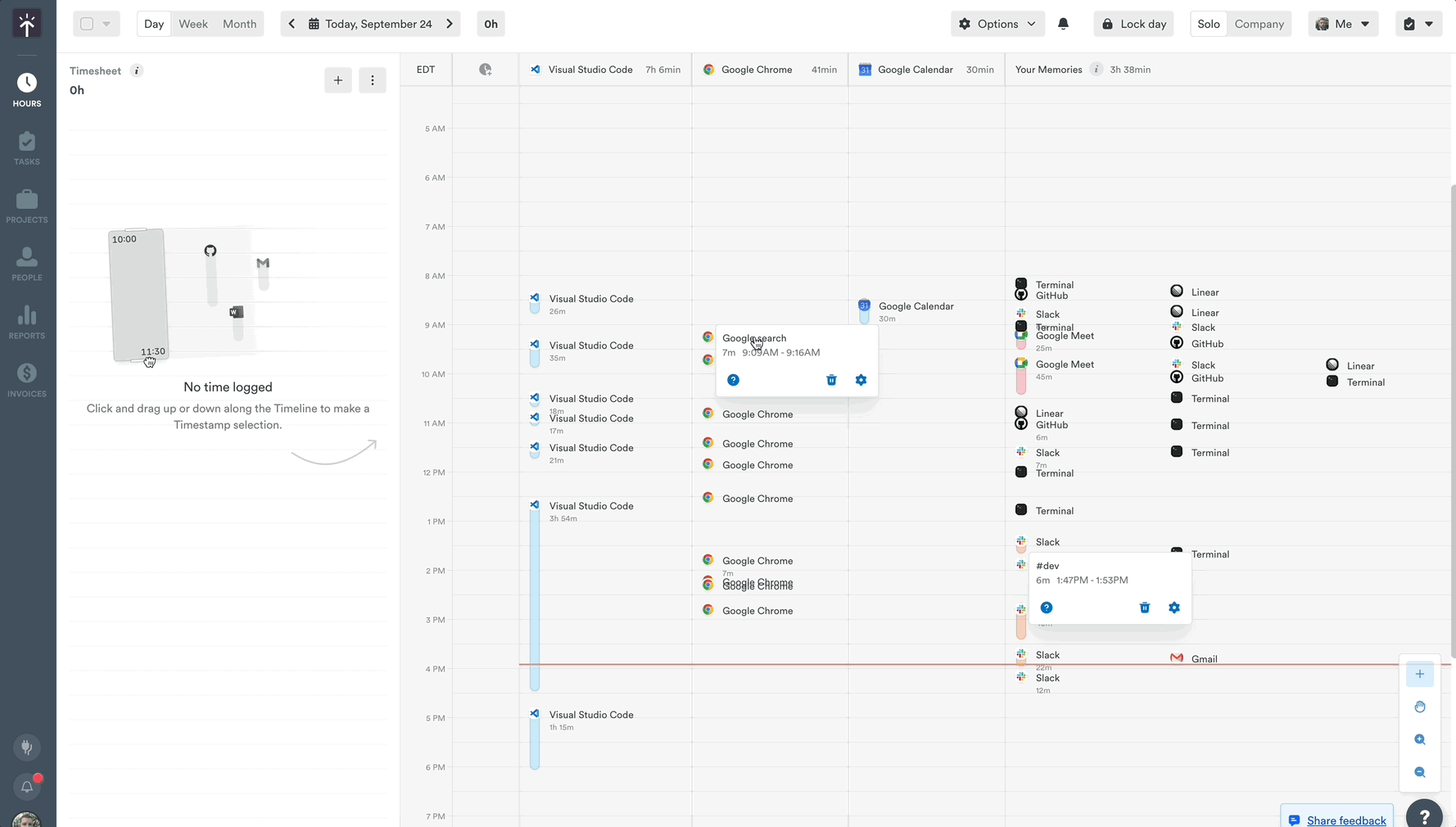Screen dimensions: 1456x827
Task: Open the Reports section in sidebar
Action: pyautogui.click(x=27, y=321)
